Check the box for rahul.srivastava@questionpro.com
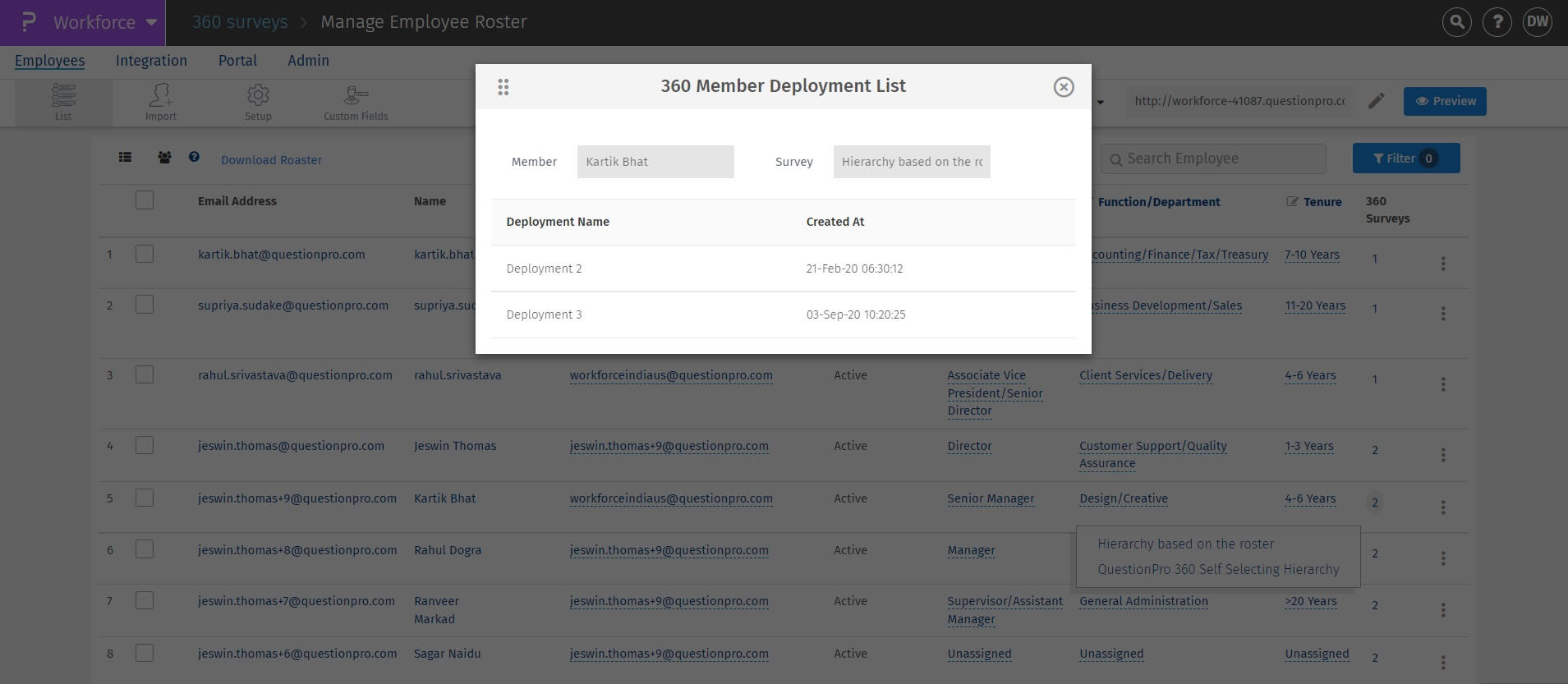The height and width of the screenshot is (684, 1568). point(145,374)
